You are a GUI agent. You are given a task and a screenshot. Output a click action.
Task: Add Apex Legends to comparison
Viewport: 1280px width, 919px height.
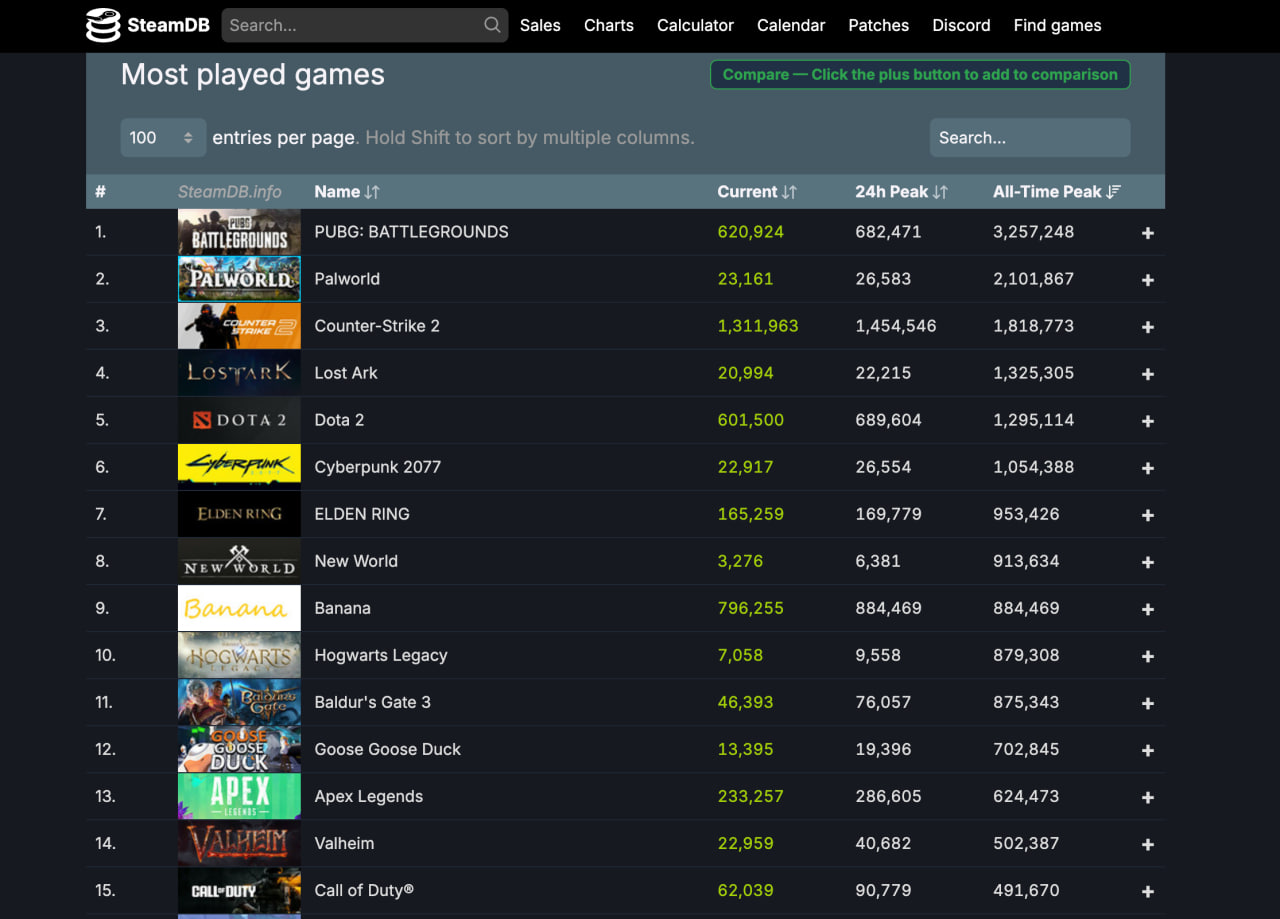1148,797
